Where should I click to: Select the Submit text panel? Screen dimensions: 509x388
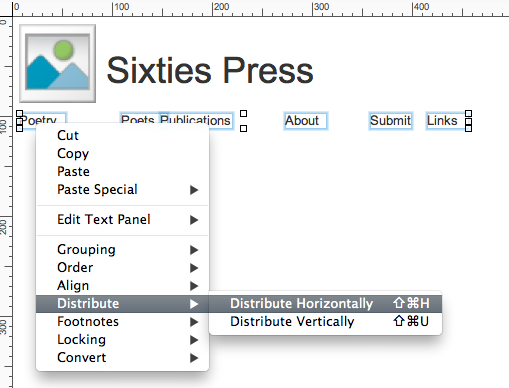(391, 121)
